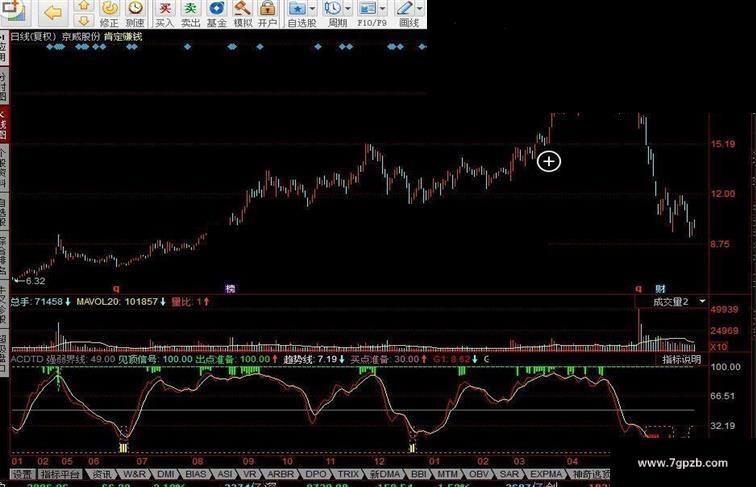Click the 开户 lock icon
Viewport: 756px width, 487px height.
tap(267, 9)
